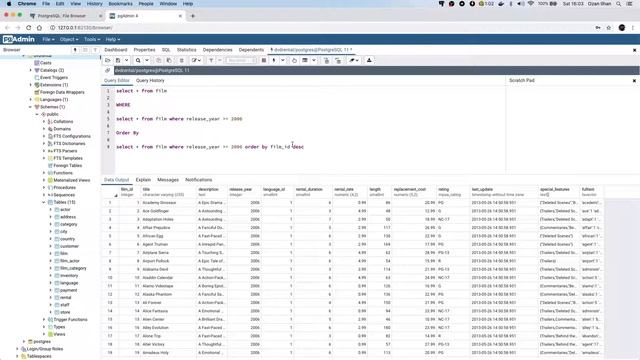Open the Execute options dropdown arrow
Image resolution: width=640 pixels, height=360 pixels.
click(282, 60)
